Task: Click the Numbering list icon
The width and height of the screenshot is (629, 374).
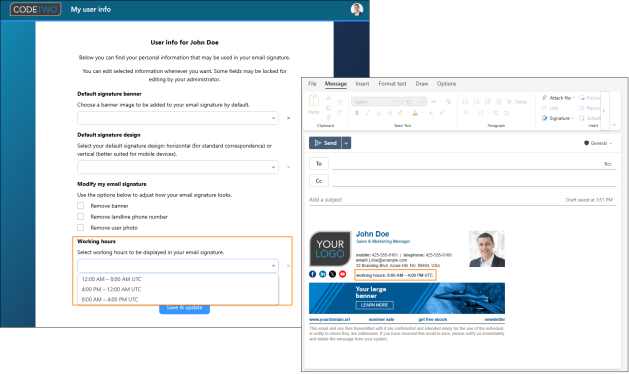Action: coord(477,102)
